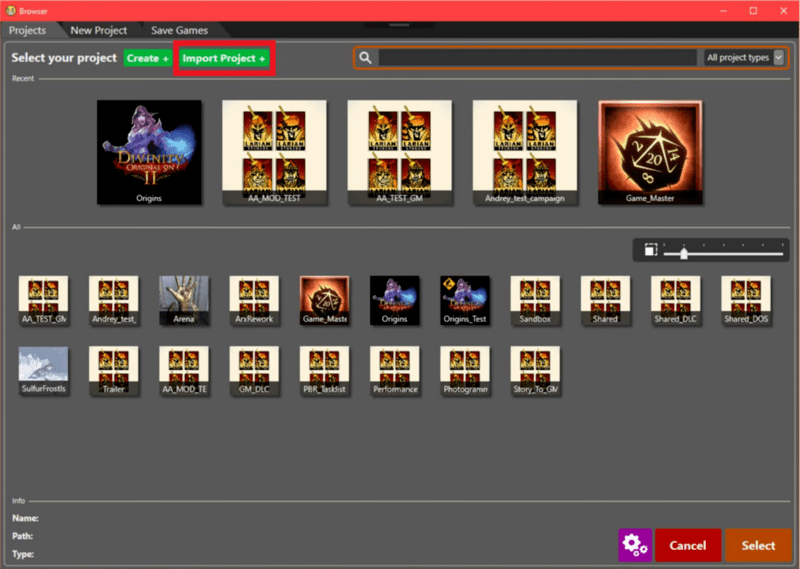
Task: Select recent Game_Master dice project
Action: [650, 152]
